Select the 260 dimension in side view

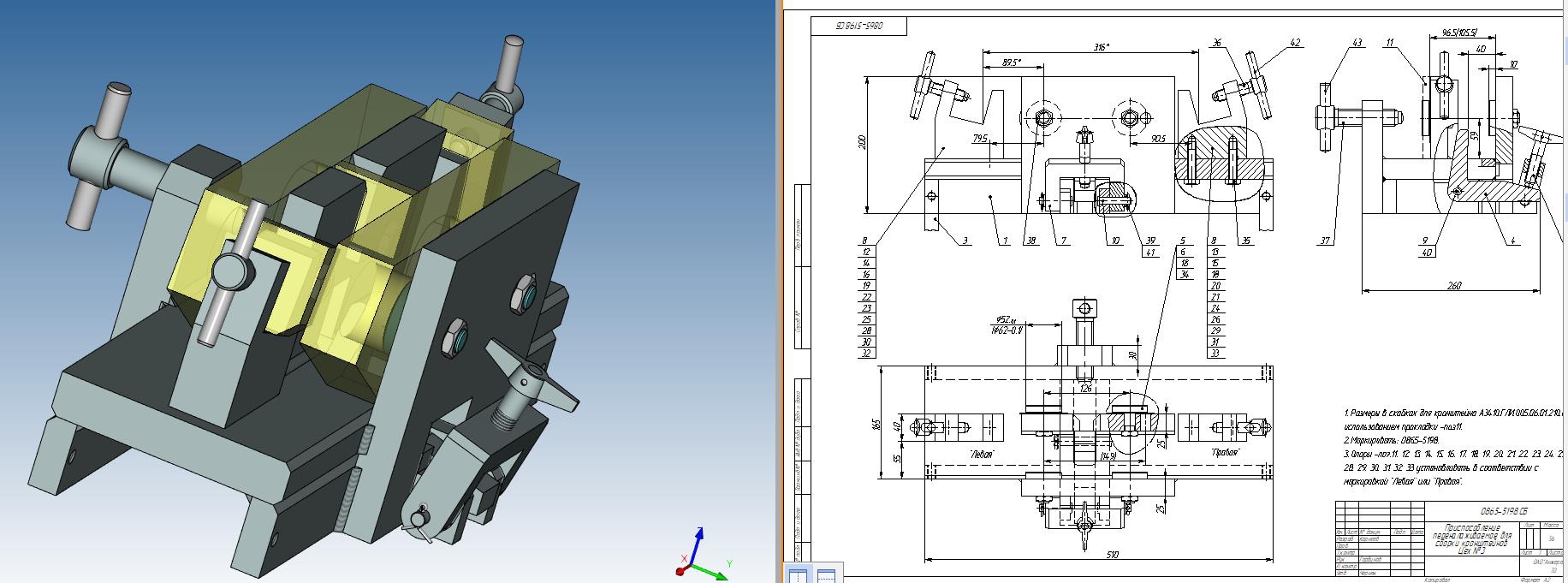1453,286
